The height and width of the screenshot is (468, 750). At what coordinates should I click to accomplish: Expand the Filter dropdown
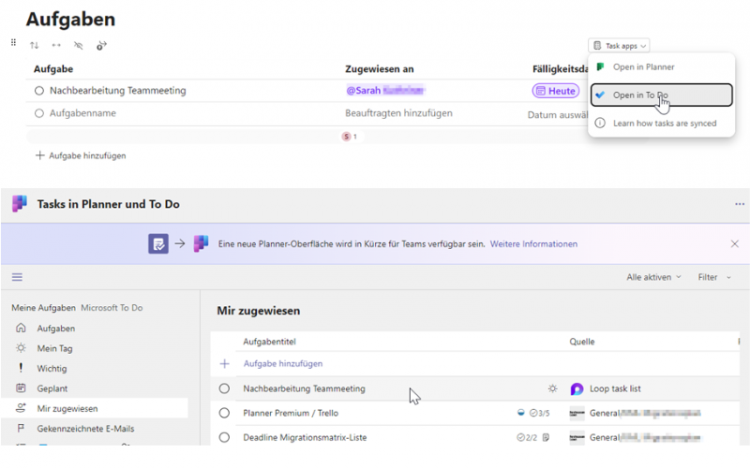click(712, 276)
